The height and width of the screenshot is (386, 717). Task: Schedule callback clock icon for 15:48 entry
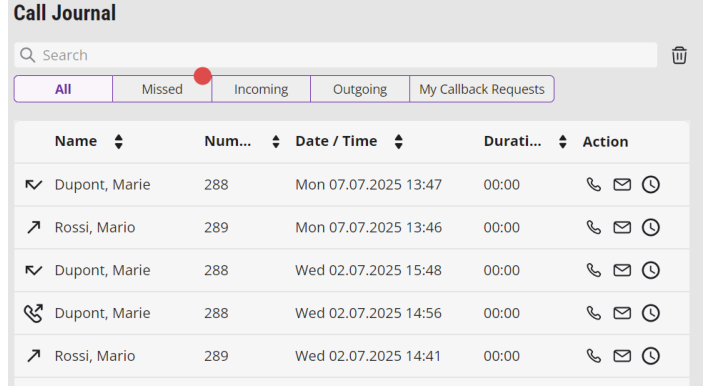click(x=651, y=270)
